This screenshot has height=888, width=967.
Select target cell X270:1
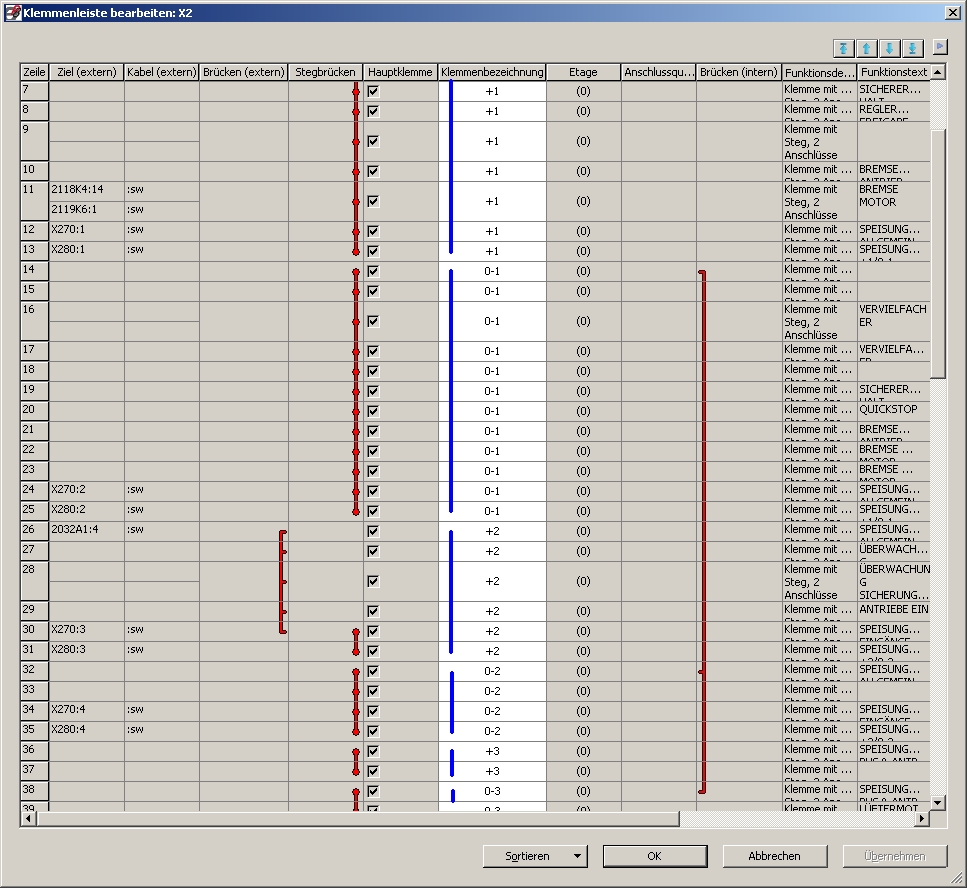[87, 229]
